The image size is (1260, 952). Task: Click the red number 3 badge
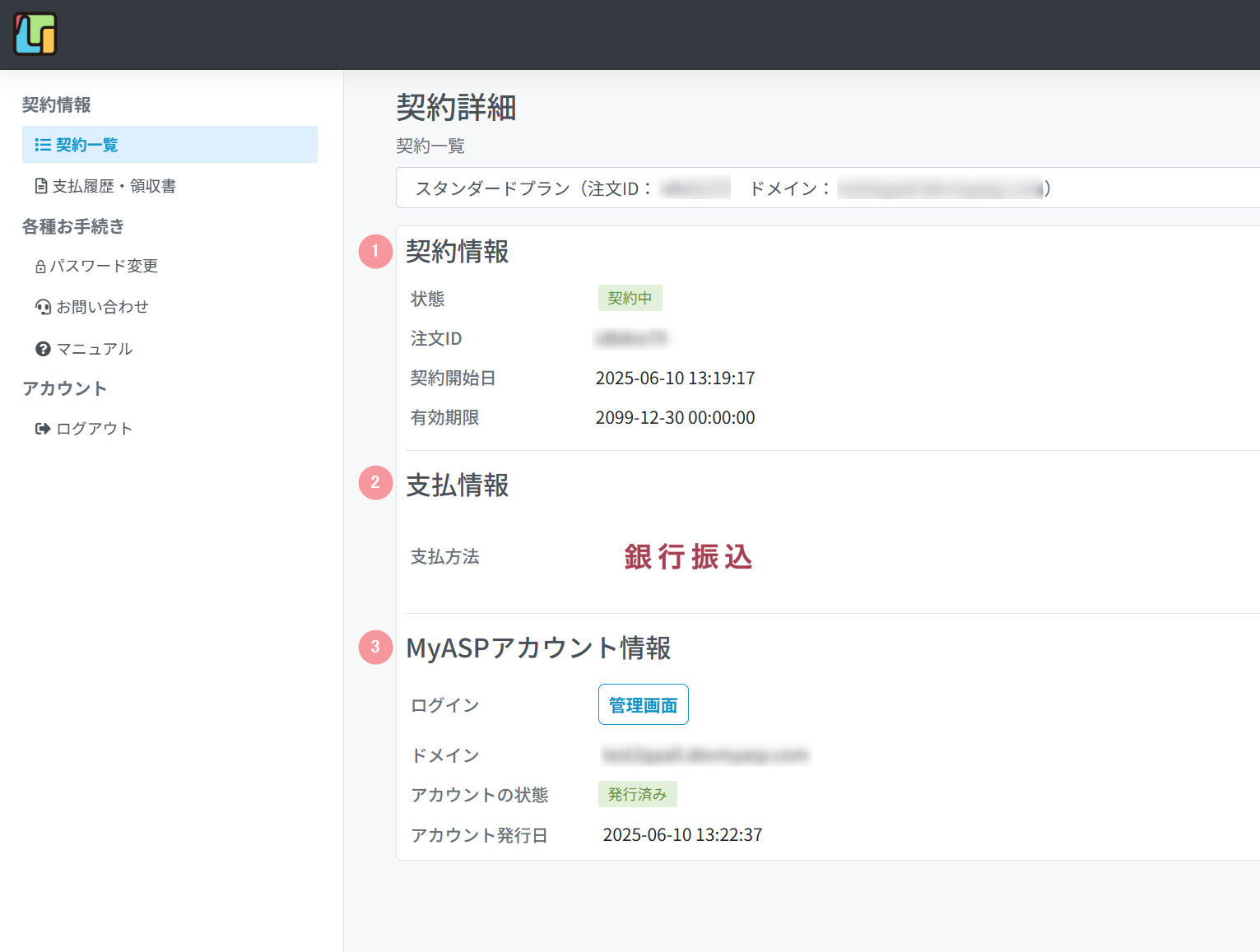tap(375, 647)
